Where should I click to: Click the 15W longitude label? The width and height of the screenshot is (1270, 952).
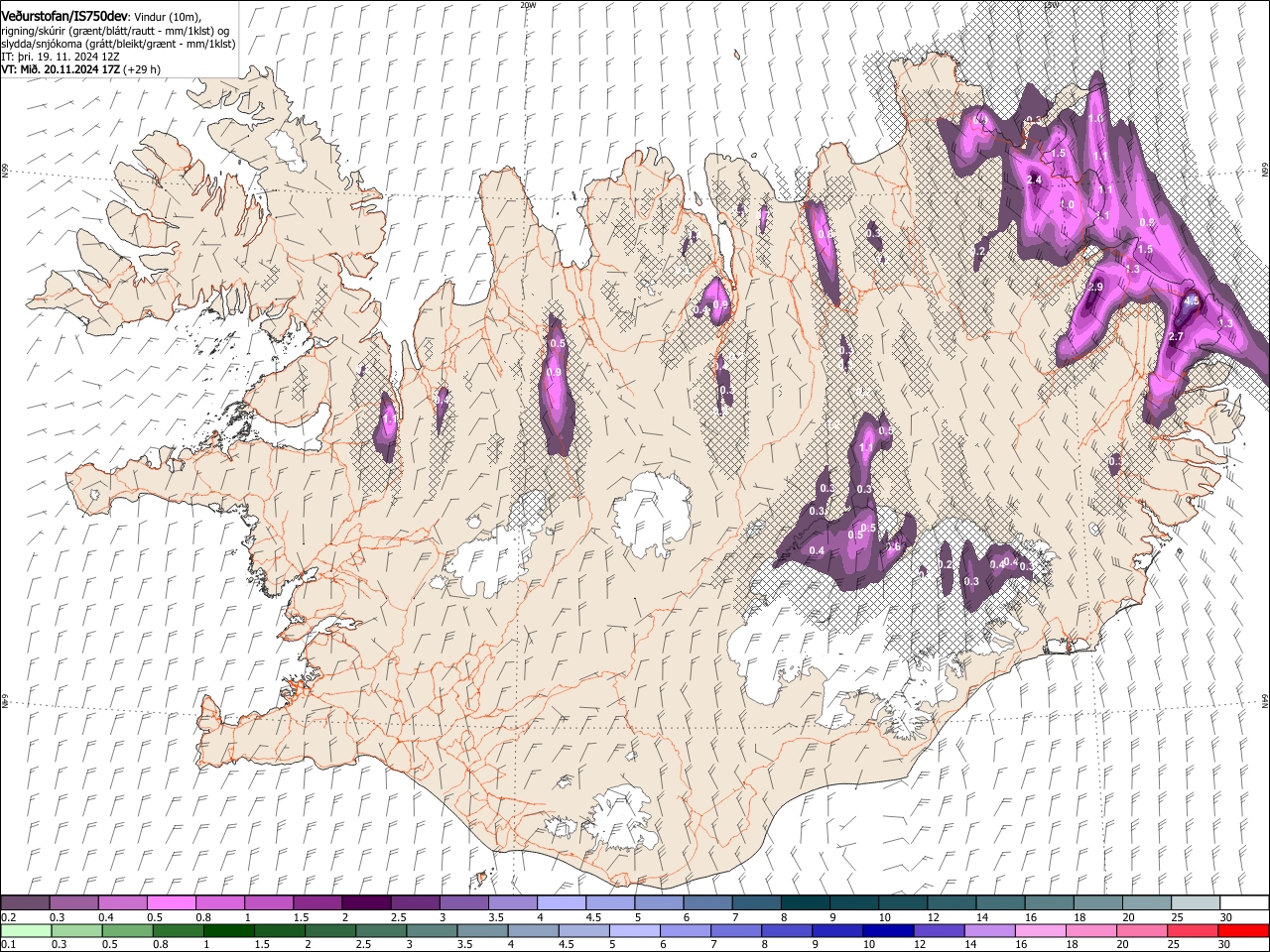1051,5
